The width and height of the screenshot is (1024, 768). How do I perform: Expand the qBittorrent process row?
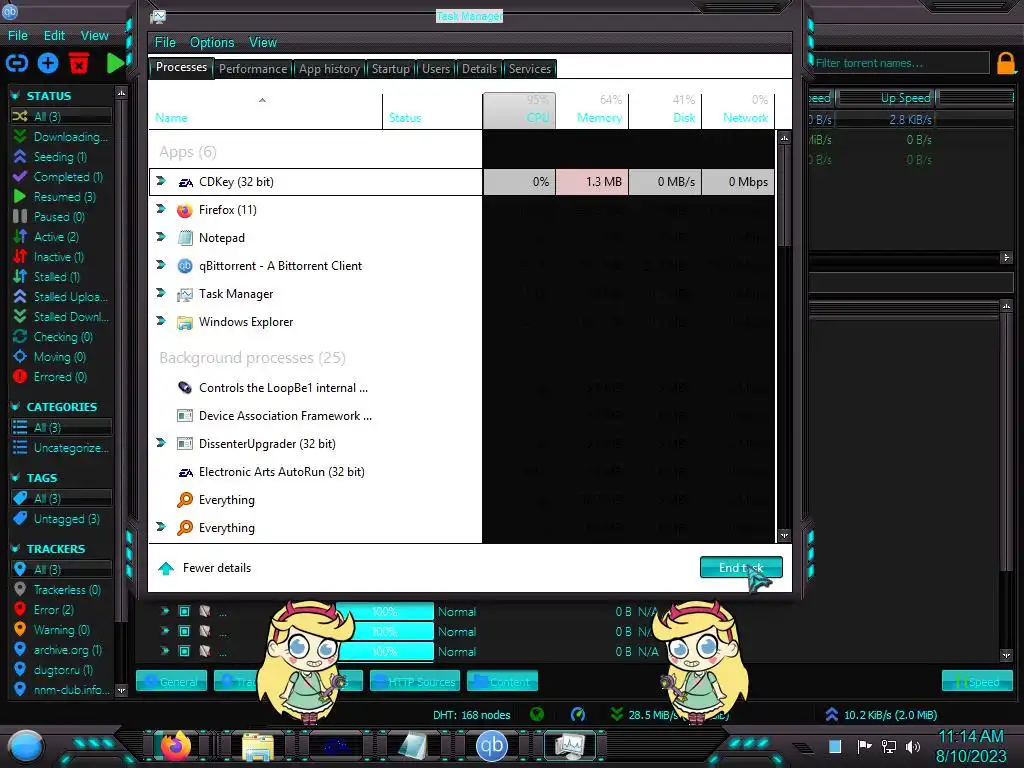point(161,264)
